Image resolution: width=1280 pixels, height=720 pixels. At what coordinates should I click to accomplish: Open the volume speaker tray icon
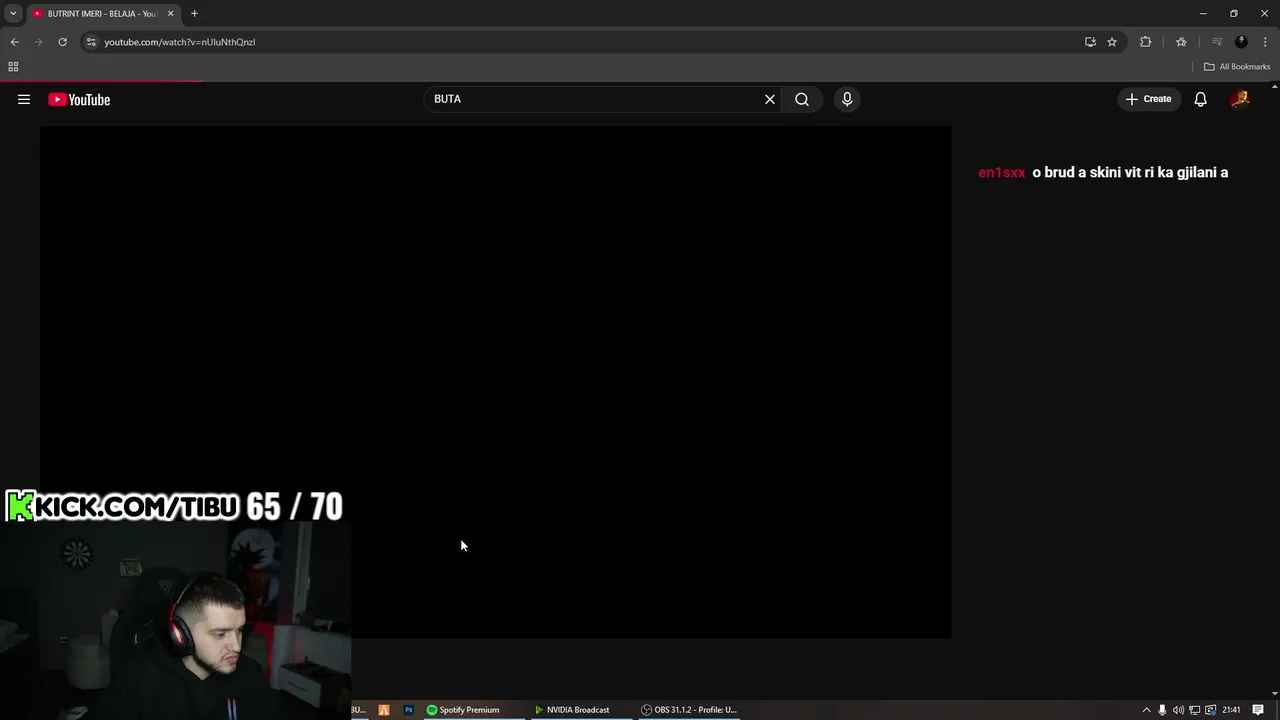coord(1178,710)
